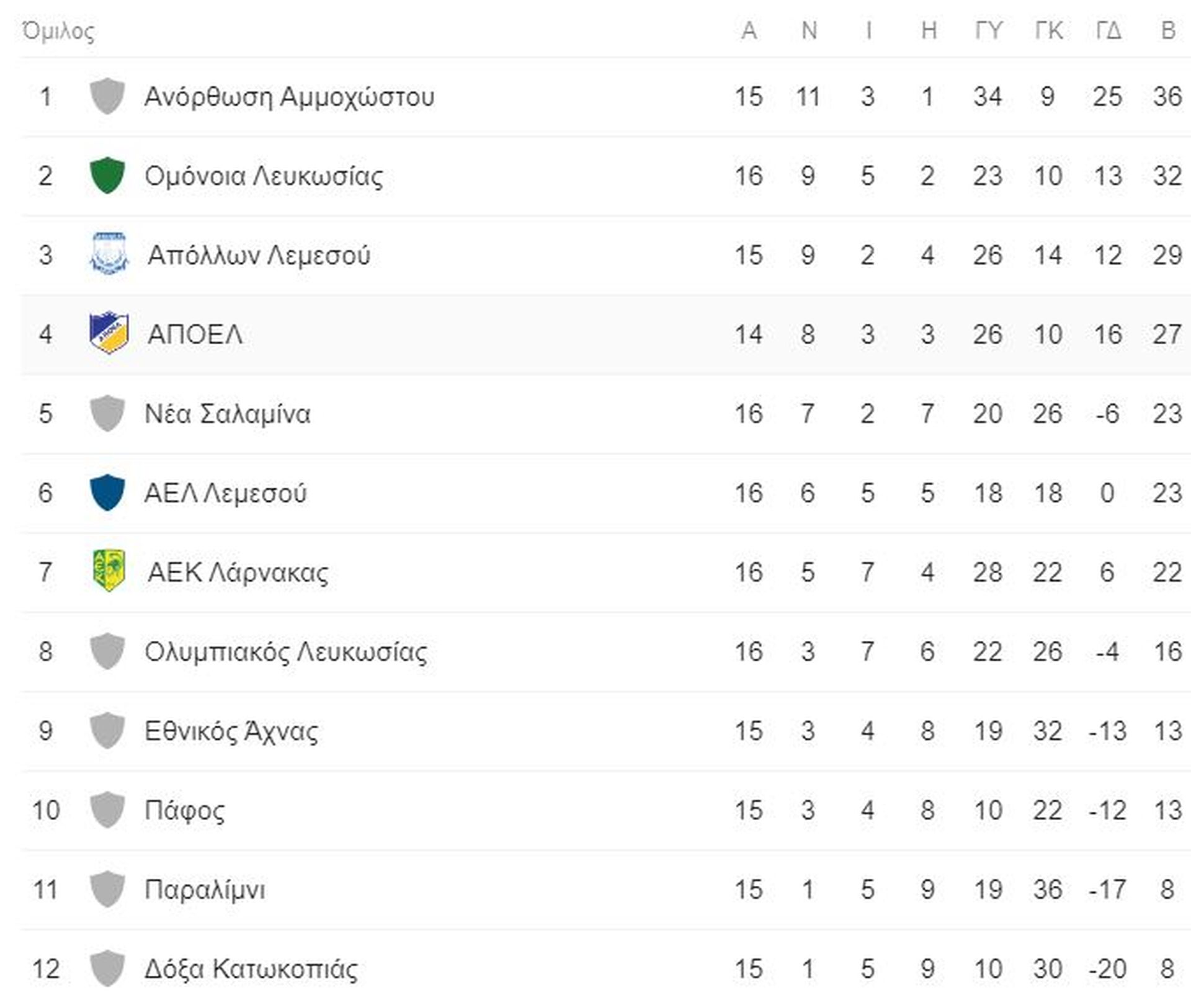Image resolution: width=1191 pixels, height=1008 pixels.
Task: Click the ΓΔ column header
Action: point(1108,30)
